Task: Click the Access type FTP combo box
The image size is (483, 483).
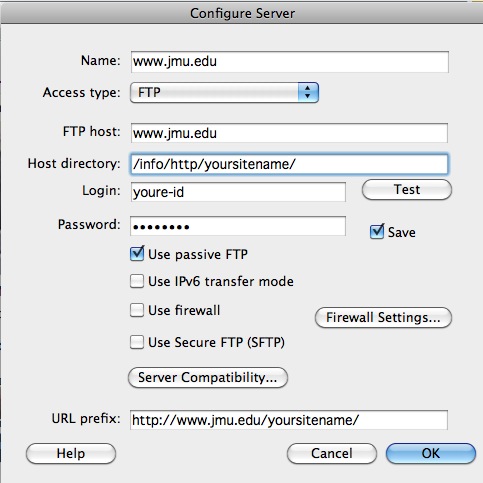Action: [224, 92]
